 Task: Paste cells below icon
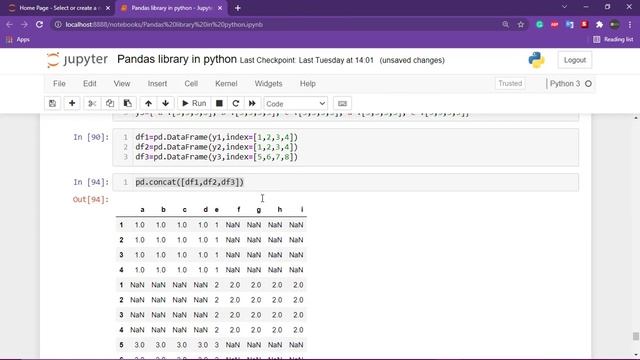coord(128,104)
